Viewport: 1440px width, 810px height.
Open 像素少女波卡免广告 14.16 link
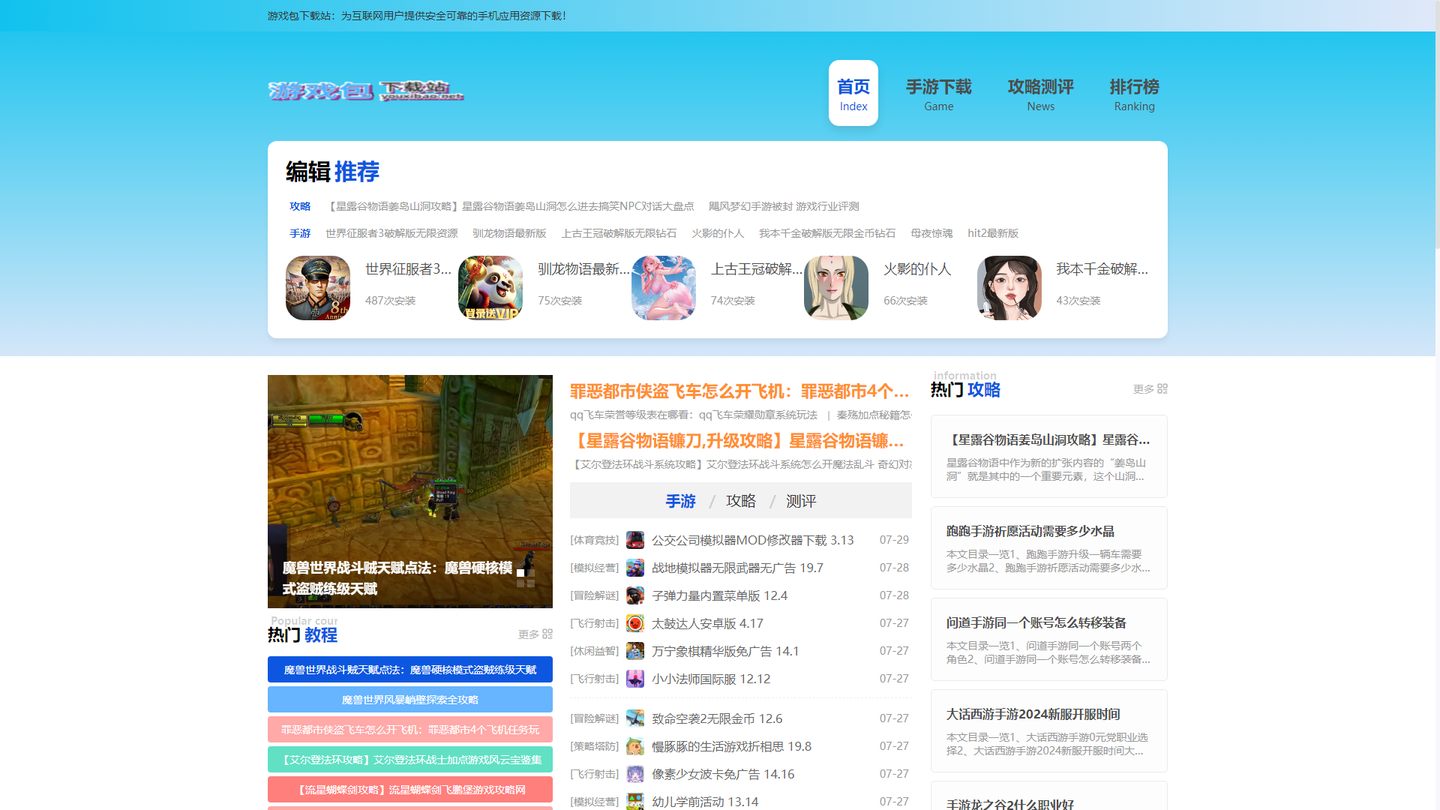pos(723,774)
